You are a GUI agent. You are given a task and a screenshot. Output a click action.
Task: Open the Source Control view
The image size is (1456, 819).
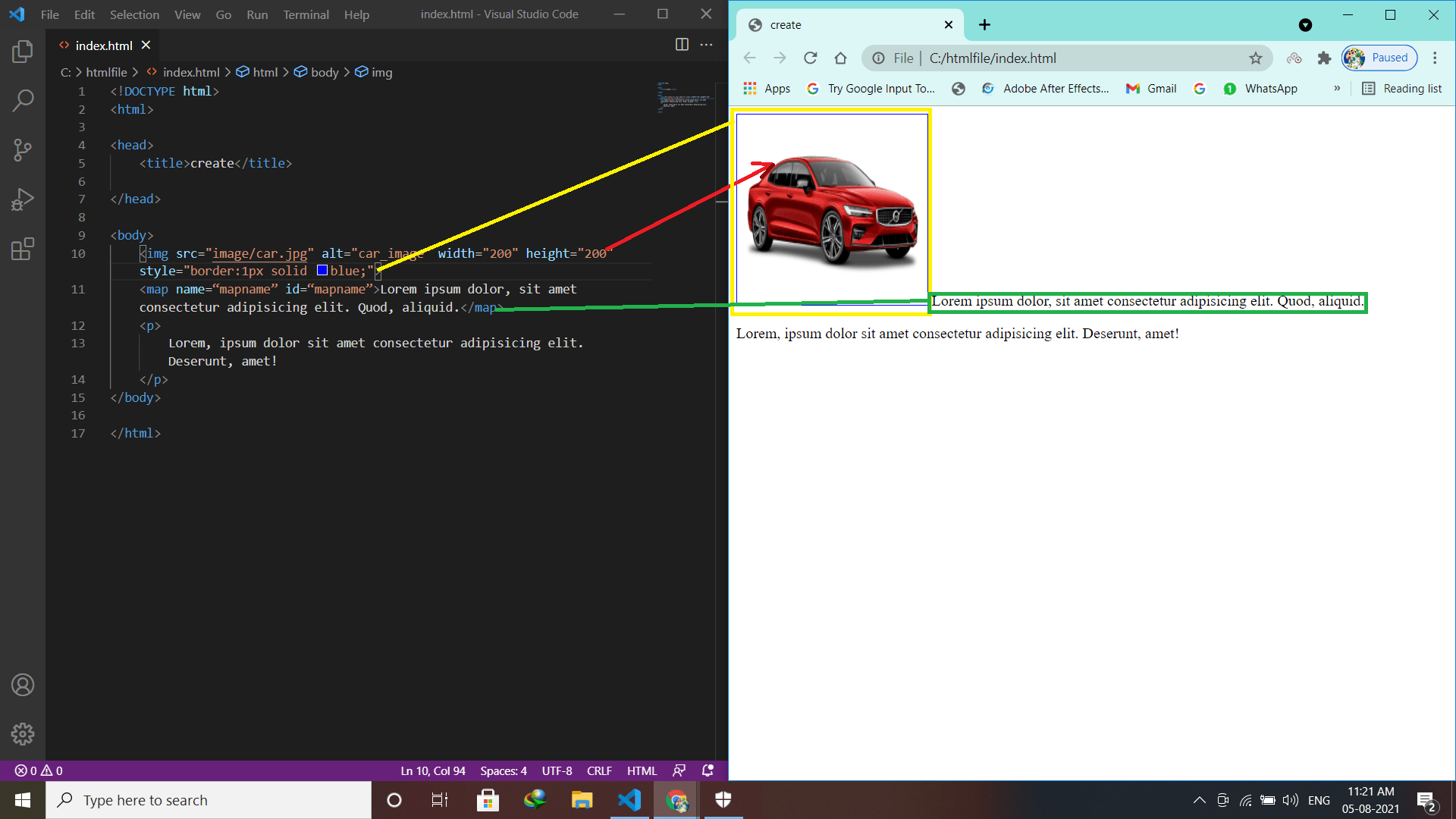[x=23, y=149]
